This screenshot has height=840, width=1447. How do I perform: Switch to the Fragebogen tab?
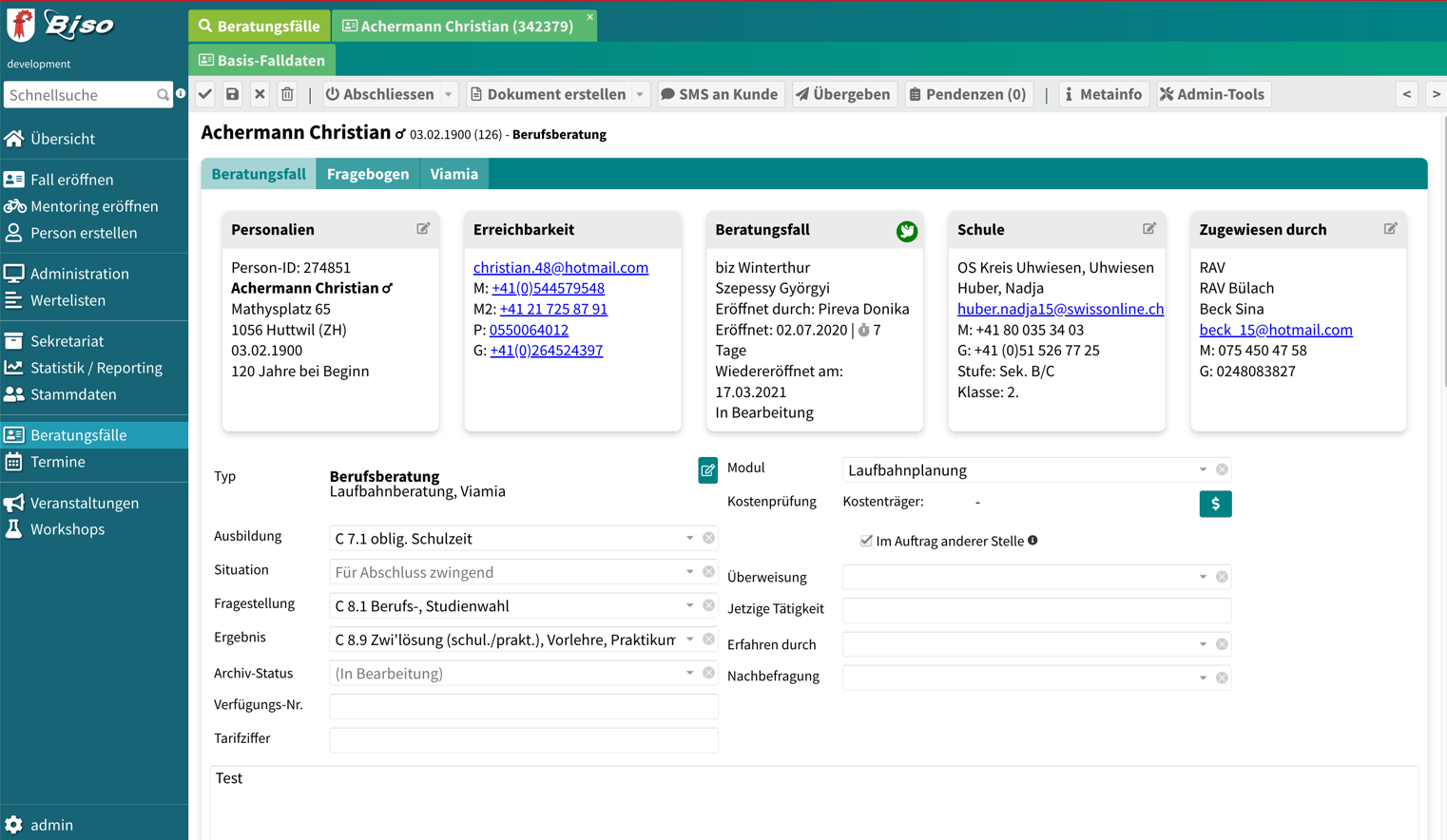(368, 174)
